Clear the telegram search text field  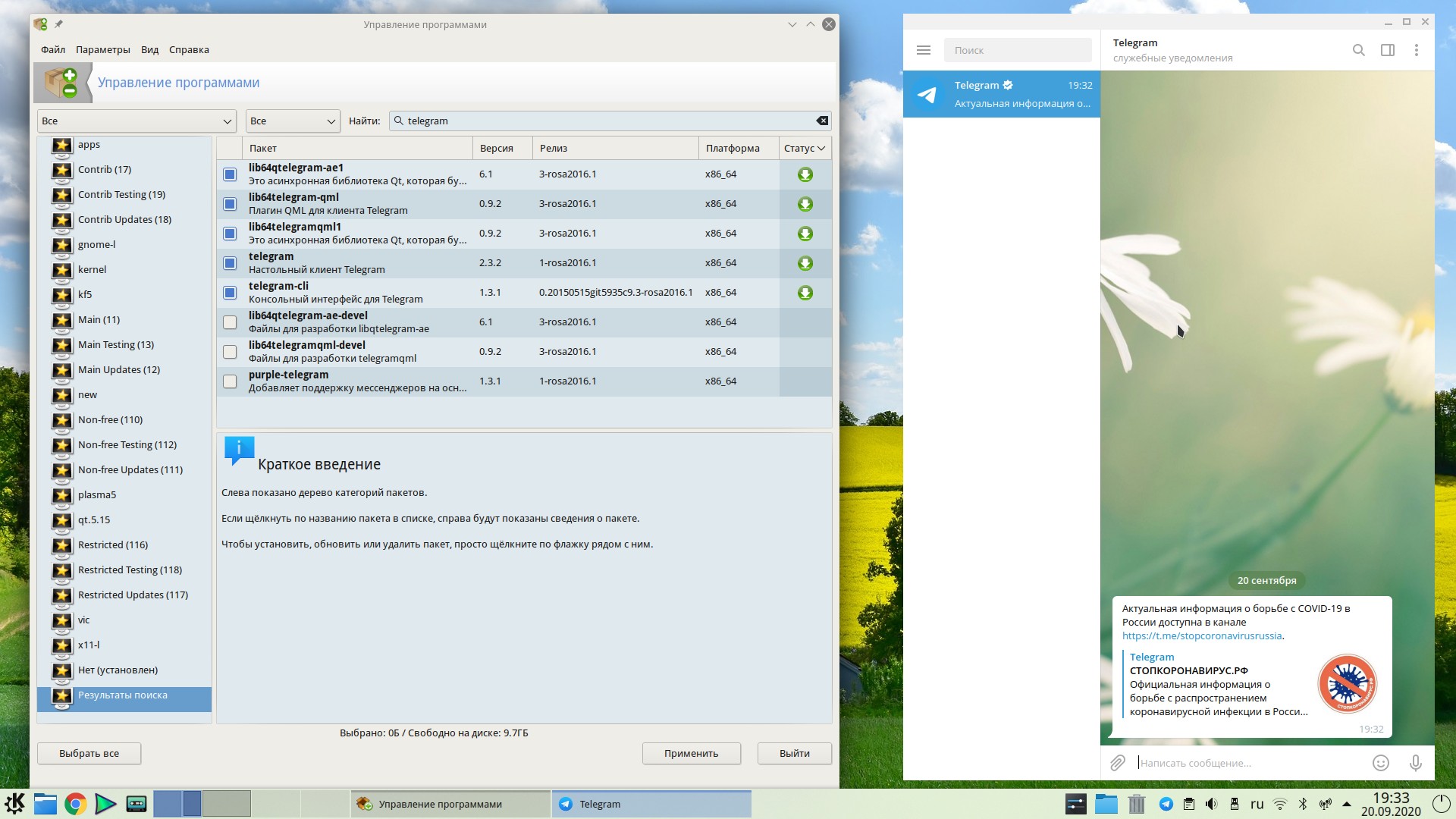tap(821, 121)
